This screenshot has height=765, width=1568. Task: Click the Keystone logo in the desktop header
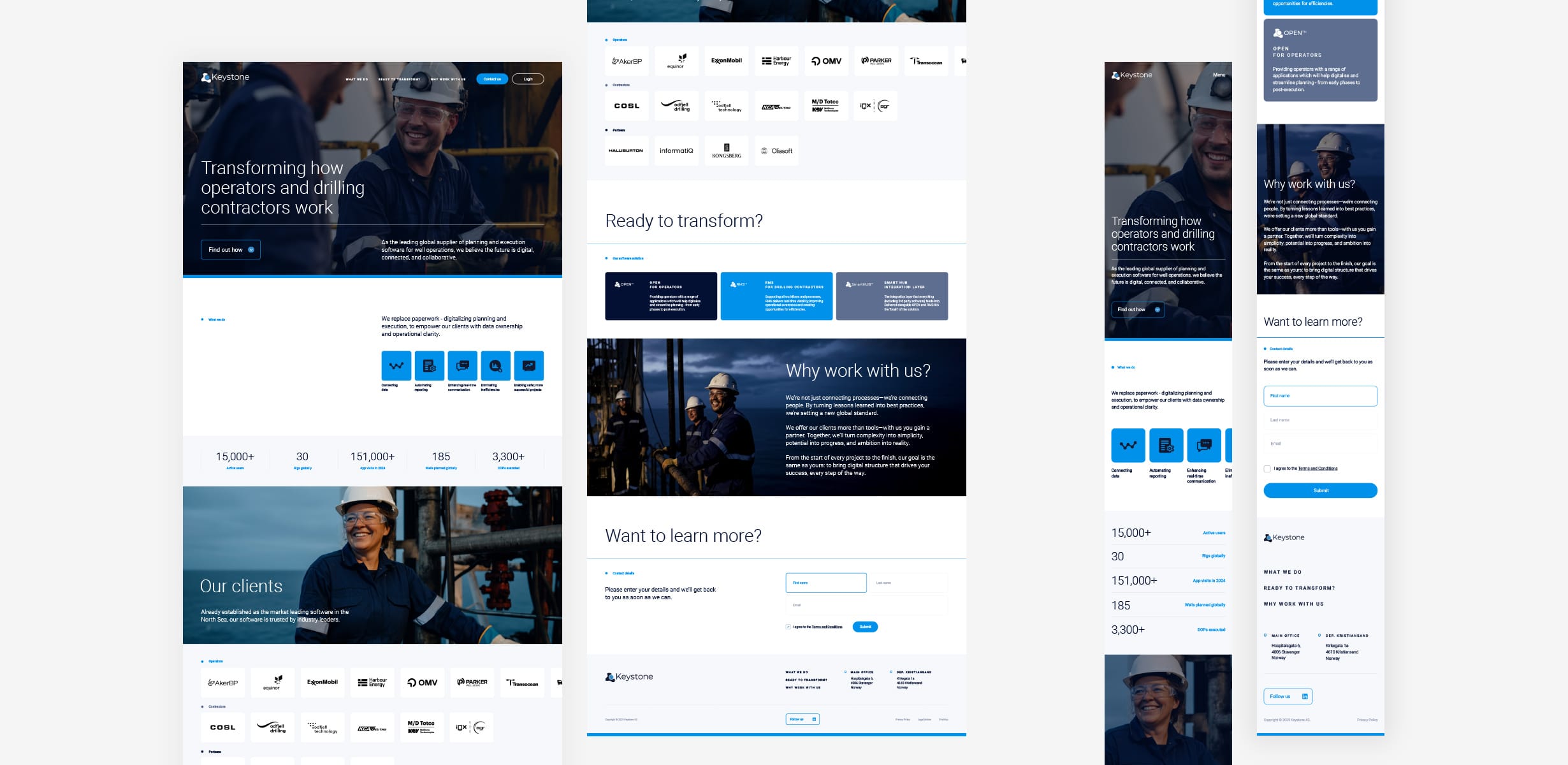coord(226,77)
